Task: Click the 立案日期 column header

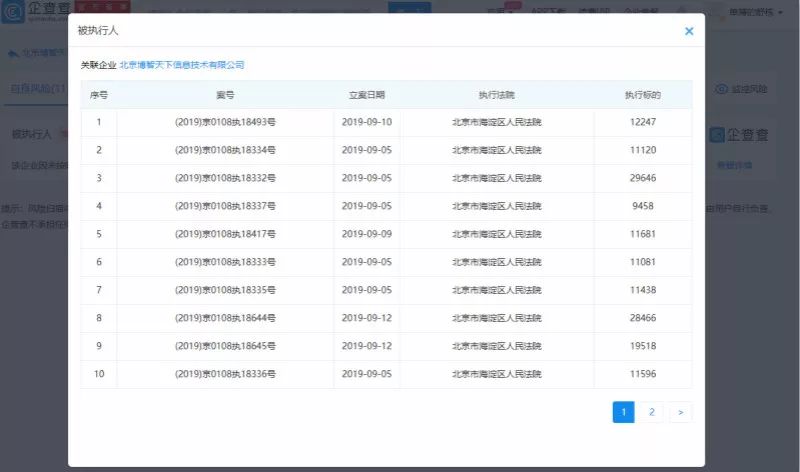Action: 367,95
